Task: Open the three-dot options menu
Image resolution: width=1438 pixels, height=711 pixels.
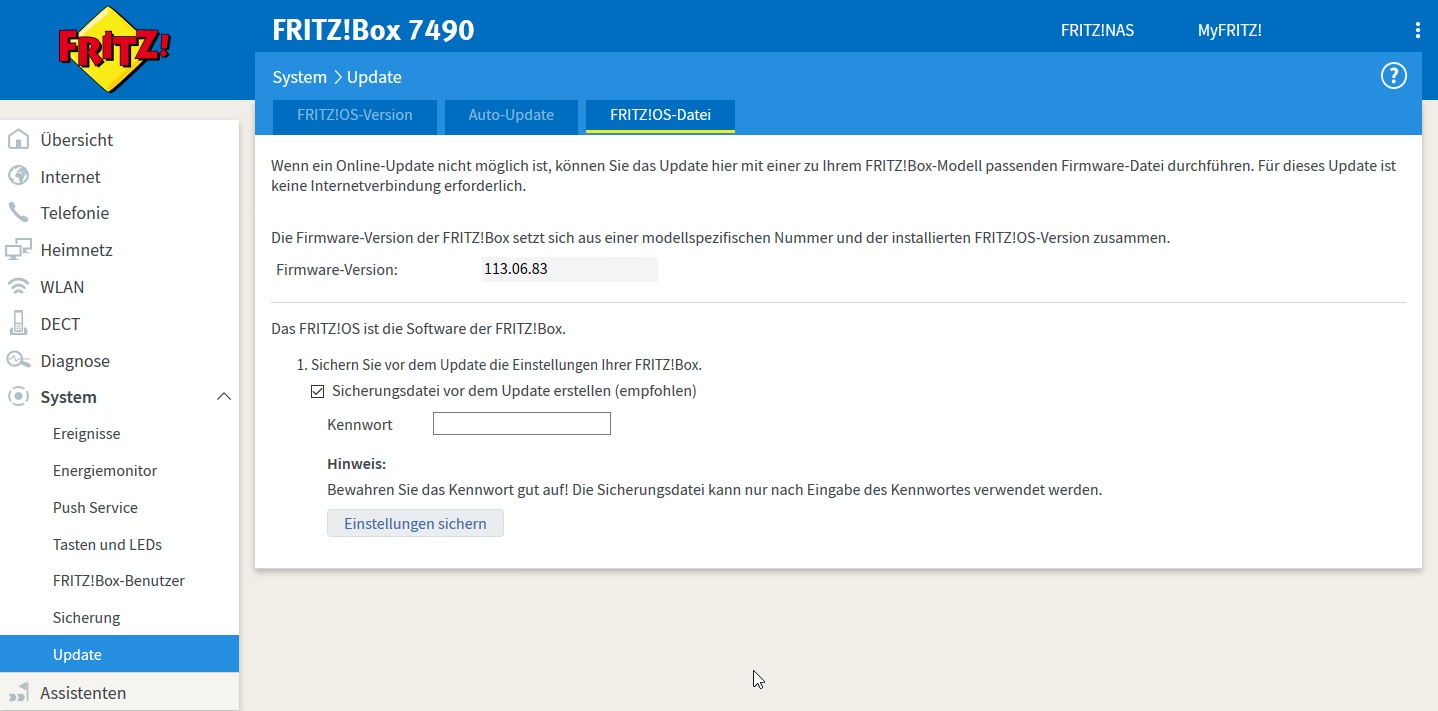Action: tap(1417, 30)
